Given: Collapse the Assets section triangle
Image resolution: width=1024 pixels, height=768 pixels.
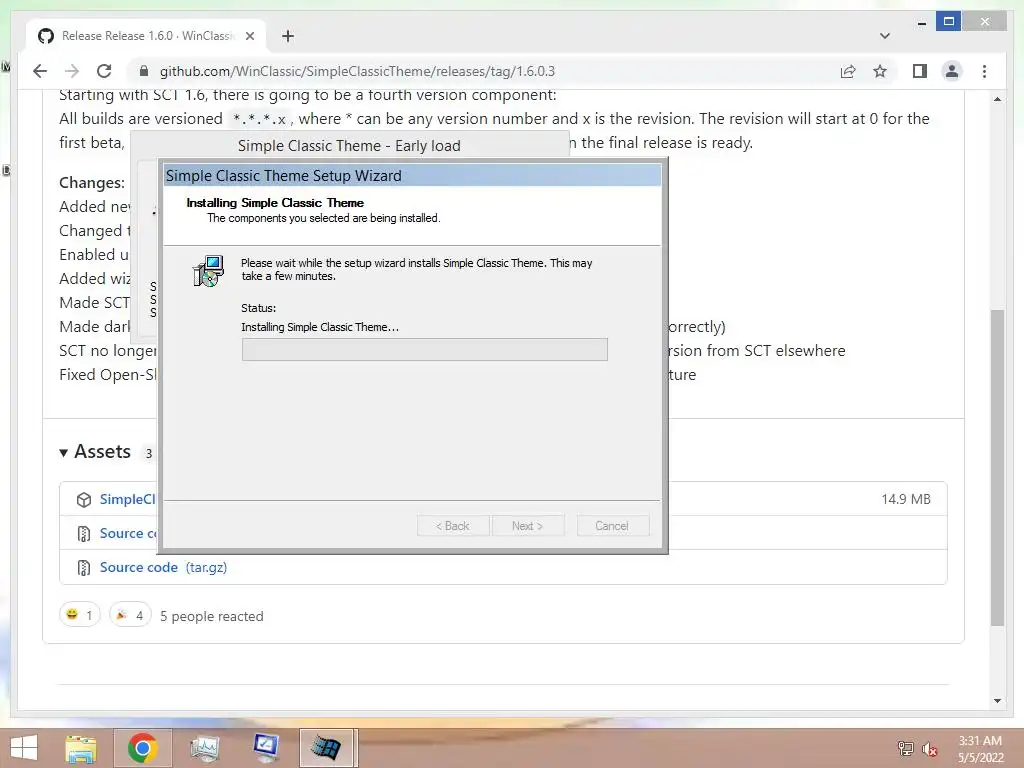Looking at the screenshot, I should click(63, 453).
